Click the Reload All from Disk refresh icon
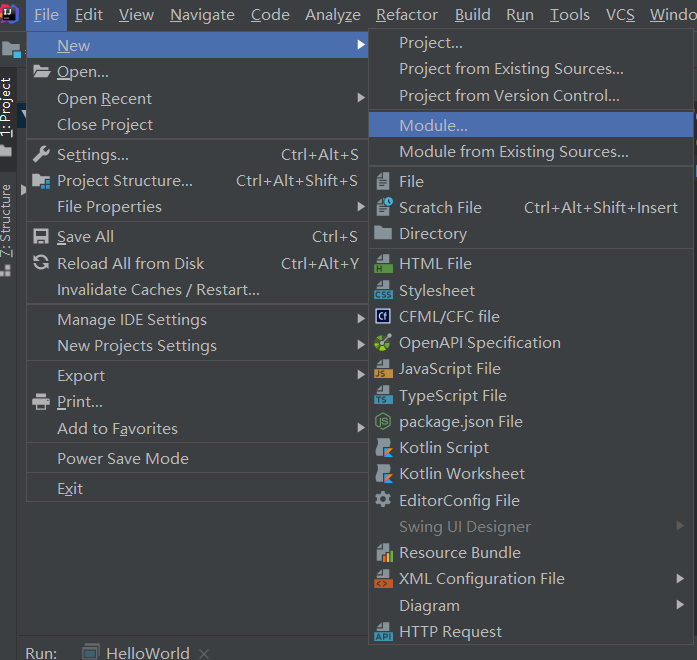Viewport: 697px width, 660px height. point(41,263)
